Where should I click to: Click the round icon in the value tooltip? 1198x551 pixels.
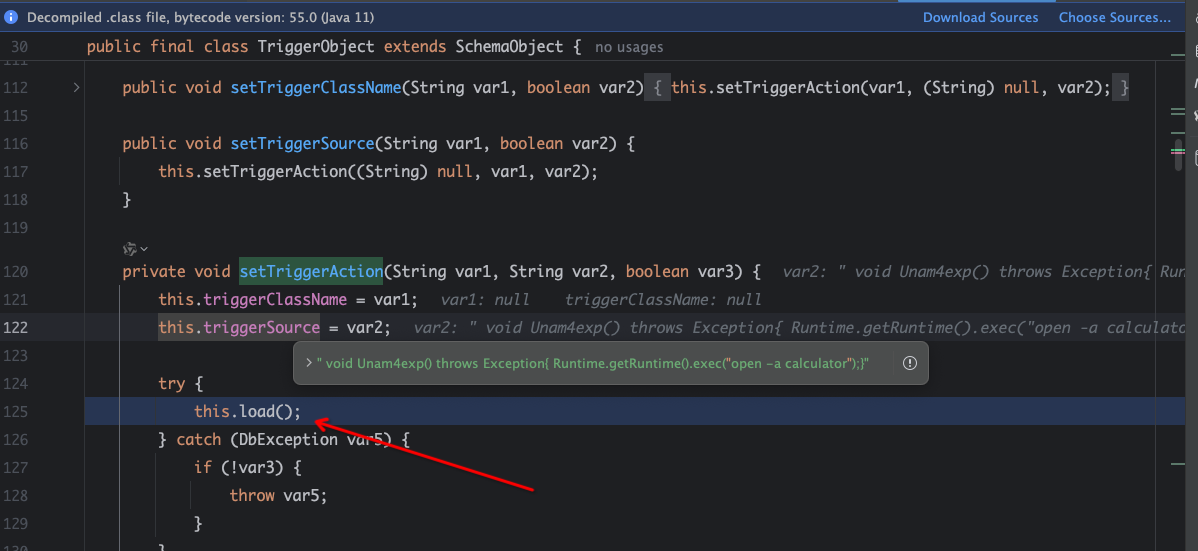909,363
